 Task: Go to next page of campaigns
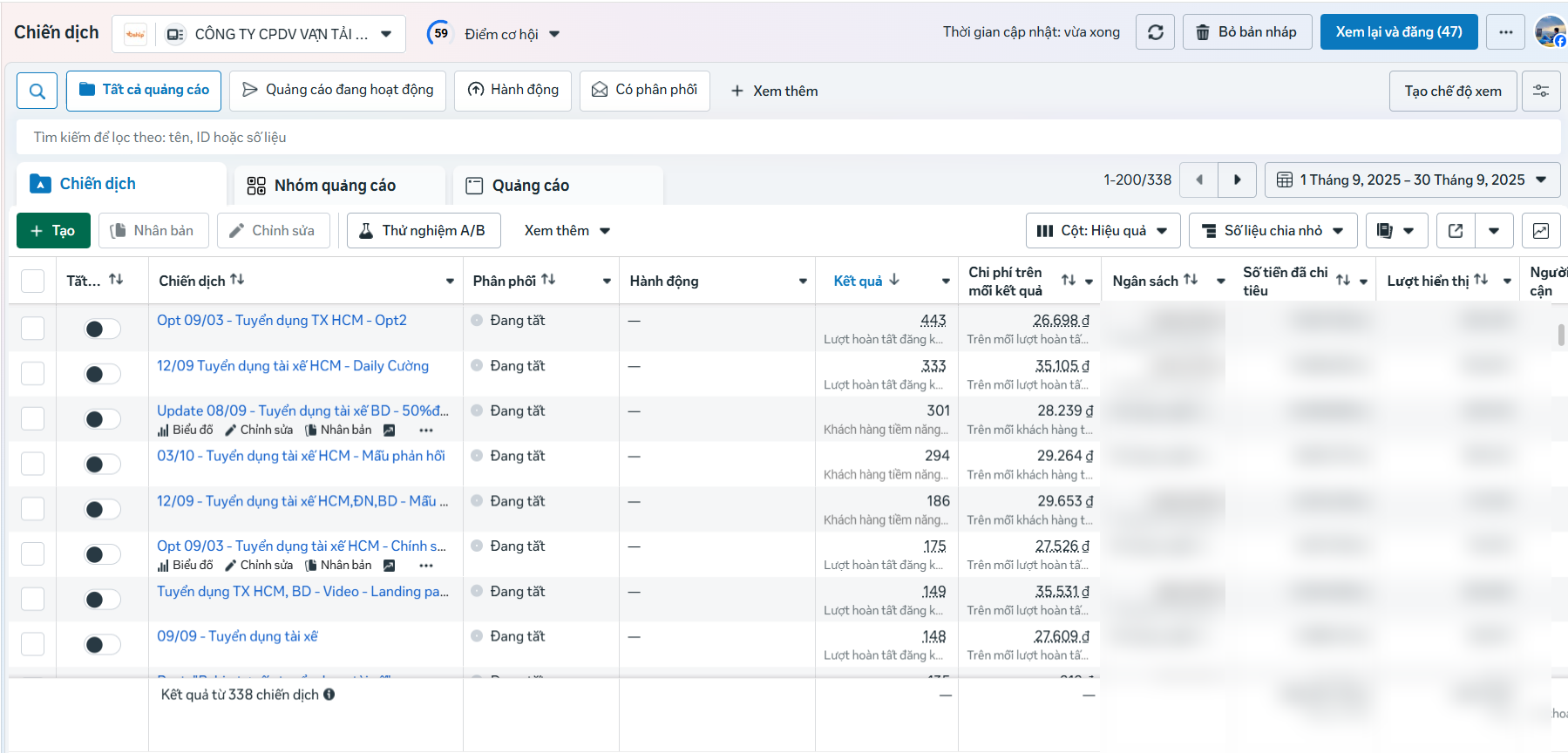(x=1237, y=180)
